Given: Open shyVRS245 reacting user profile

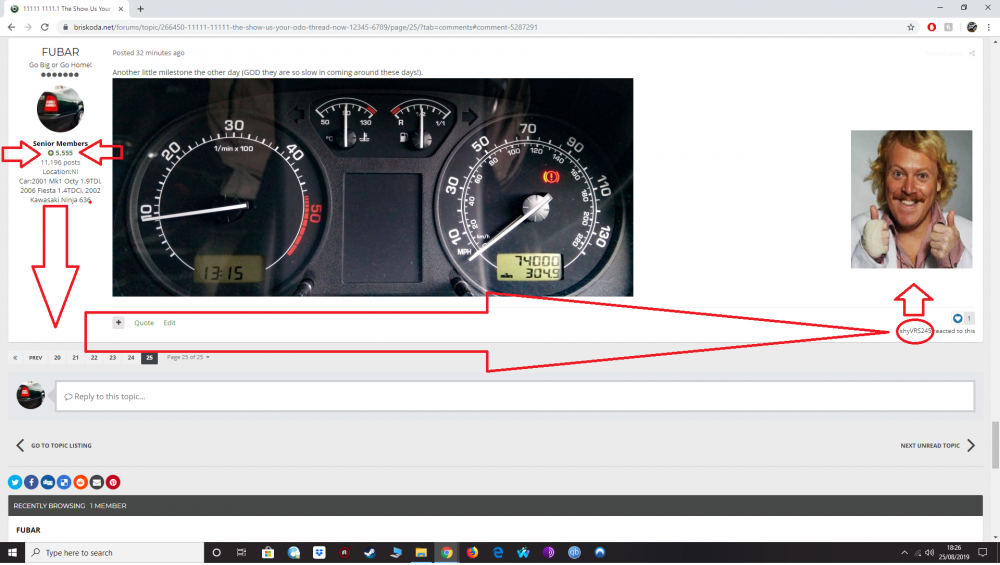Looking at the screenshot, I should click(915, 331).
